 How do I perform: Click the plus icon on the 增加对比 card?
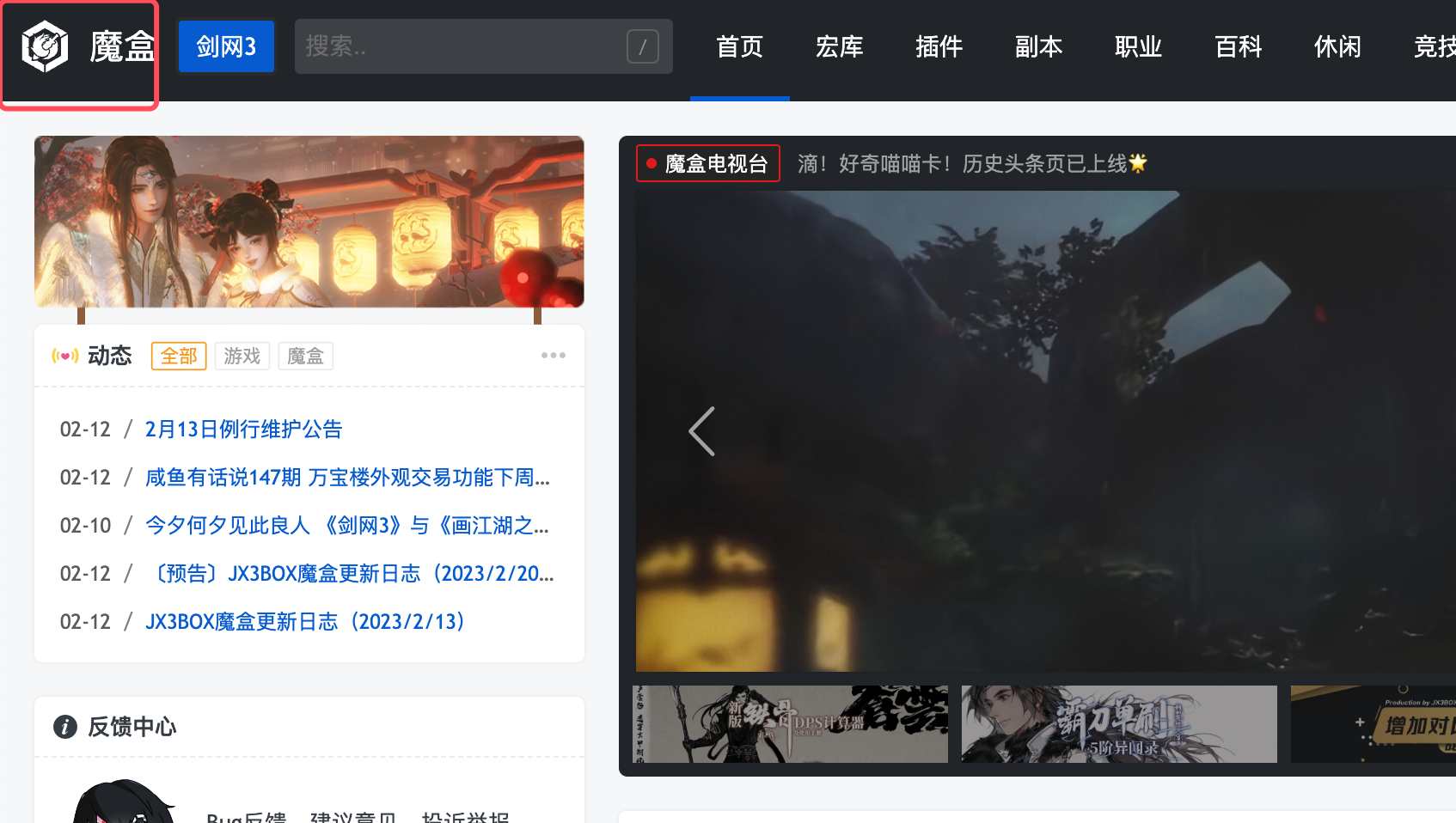click(x=1361, y=723)
